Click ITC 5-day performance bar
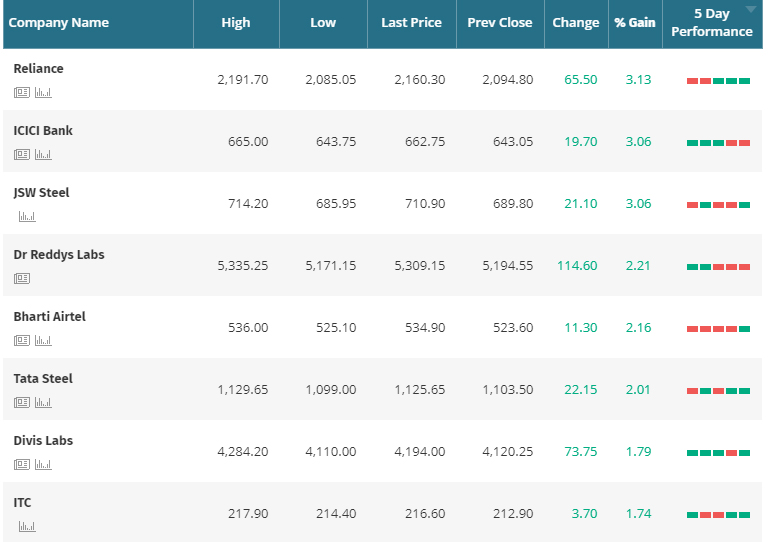This screenshot has height=542, width=776. point(718,515)
